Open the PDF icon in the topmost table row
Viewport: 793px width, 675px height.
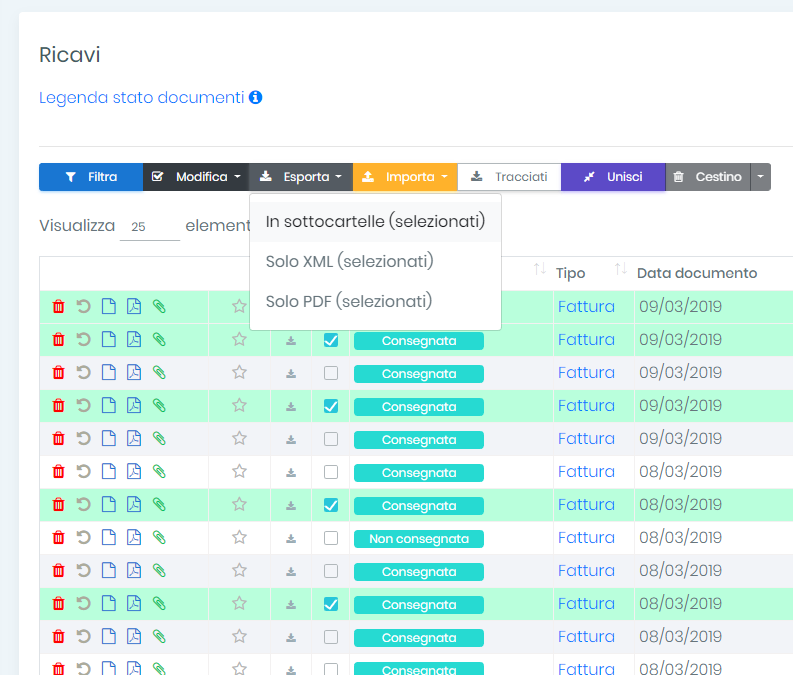click(134, 306)
